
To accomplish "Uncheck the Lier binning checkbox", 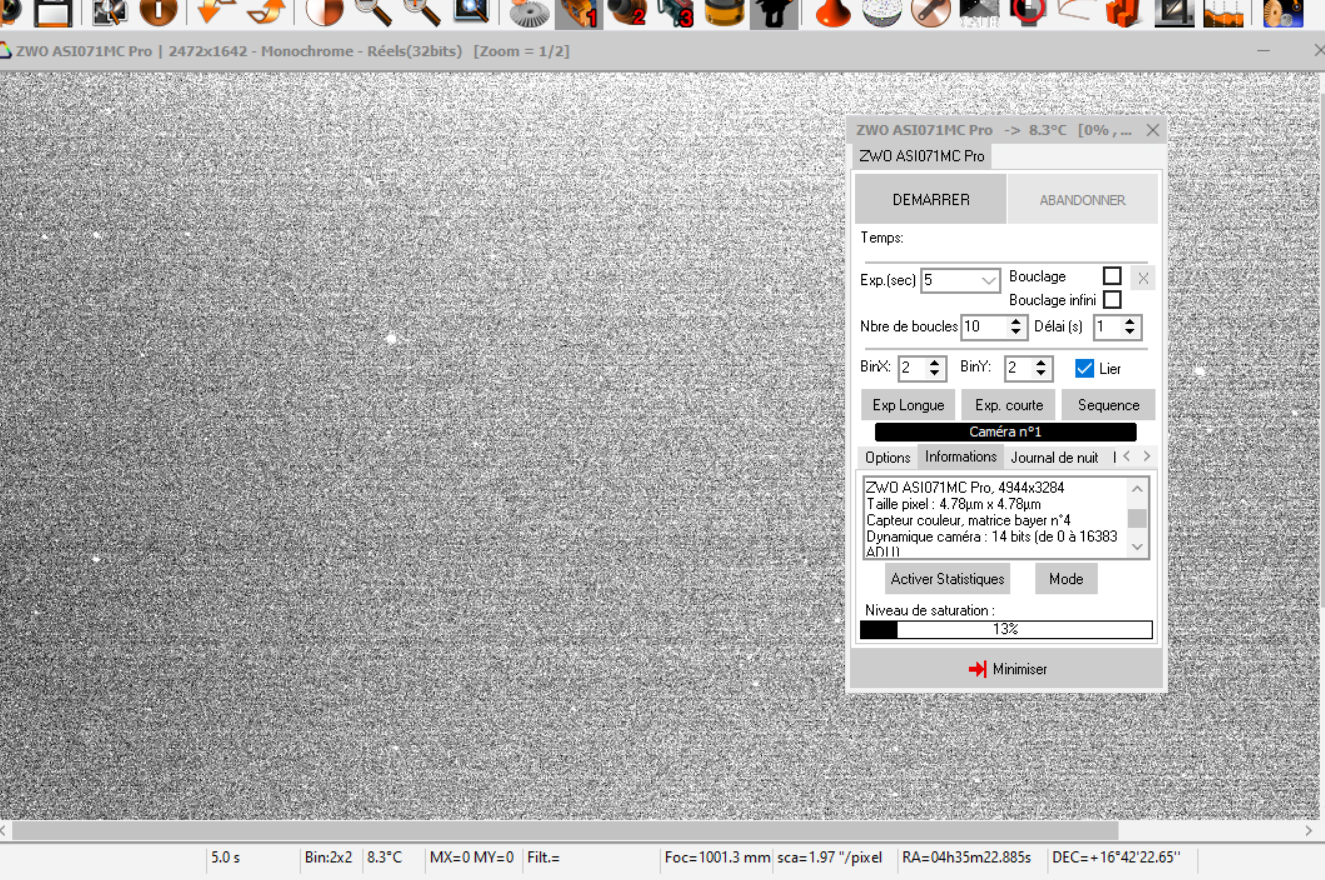I will click(1085, 368).
